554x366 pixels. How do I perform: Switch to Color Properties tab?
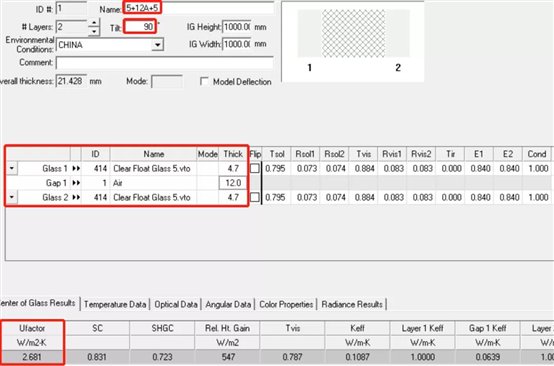tap(286, 304)
